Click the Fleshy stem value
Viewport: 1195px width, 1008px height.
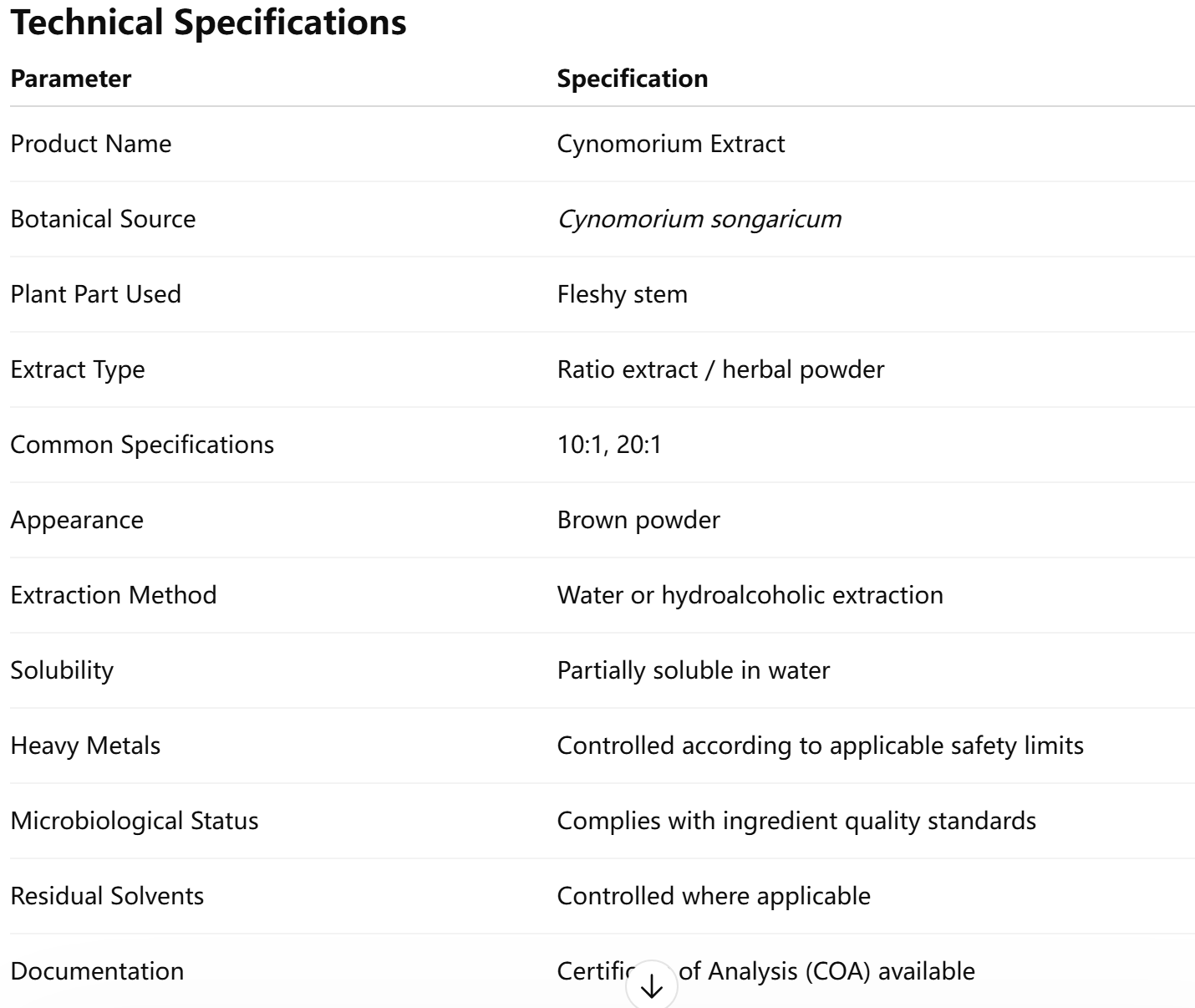[x=622, y=294]
